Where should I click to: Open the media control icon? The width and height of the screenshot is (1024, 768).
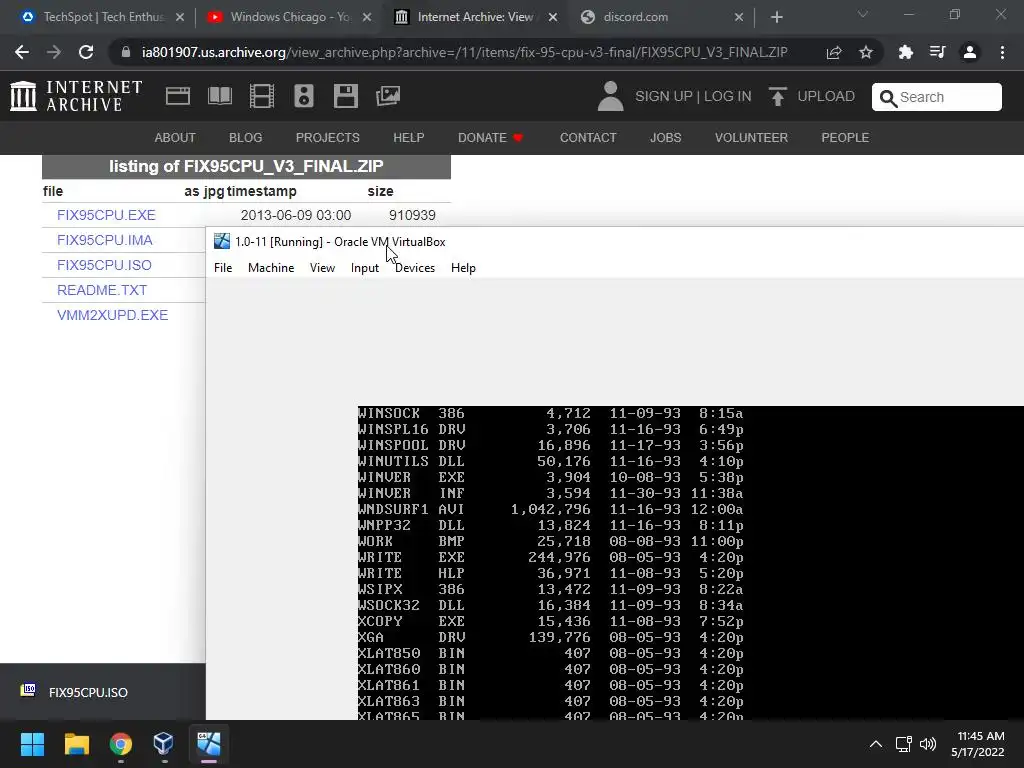coord(938,52)
